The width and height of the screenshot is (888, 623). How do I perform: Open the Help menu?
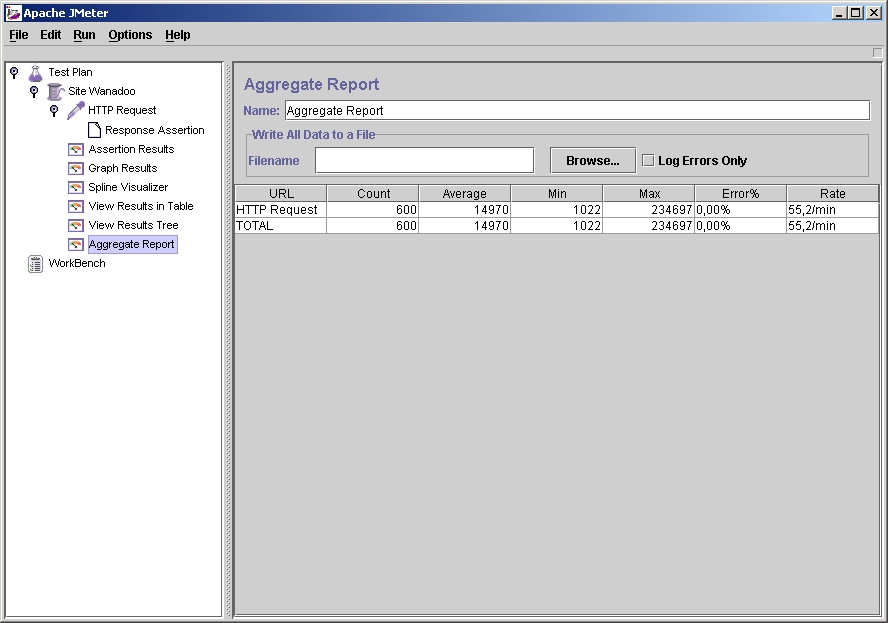click(177, 35)
